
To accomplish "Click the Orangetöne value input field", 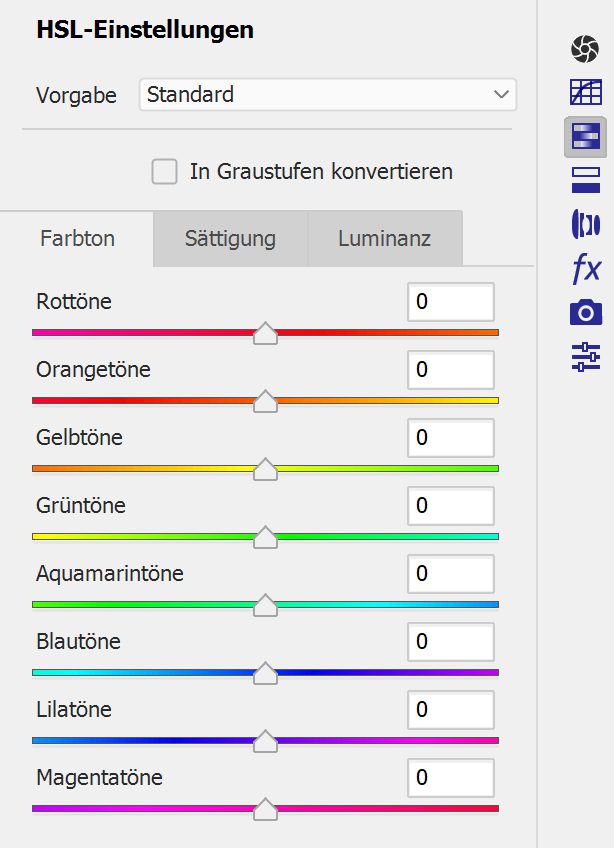I will 450,370.
